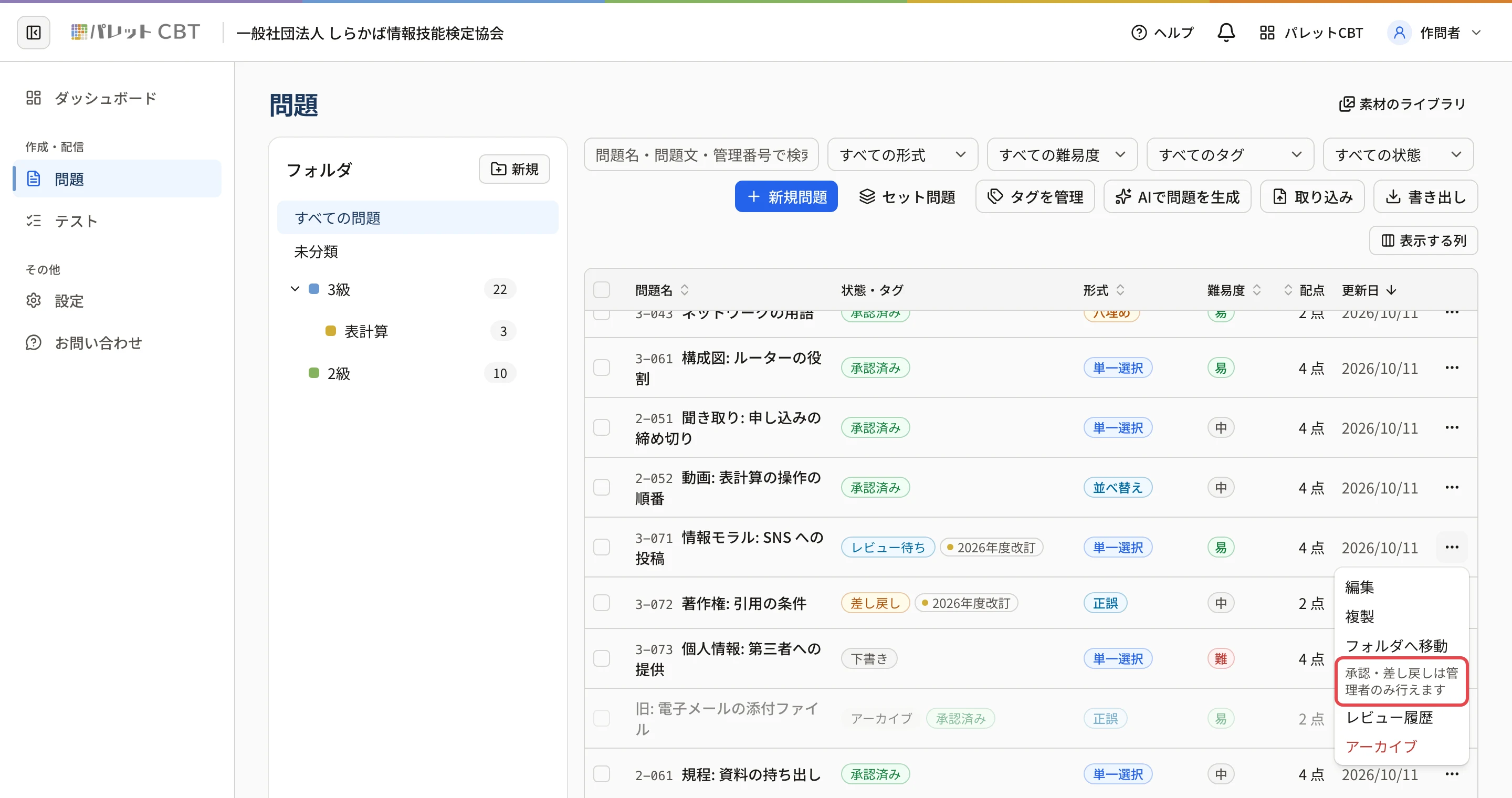
Task: Click the 書き出し export button
Action: pos(1425,196)
